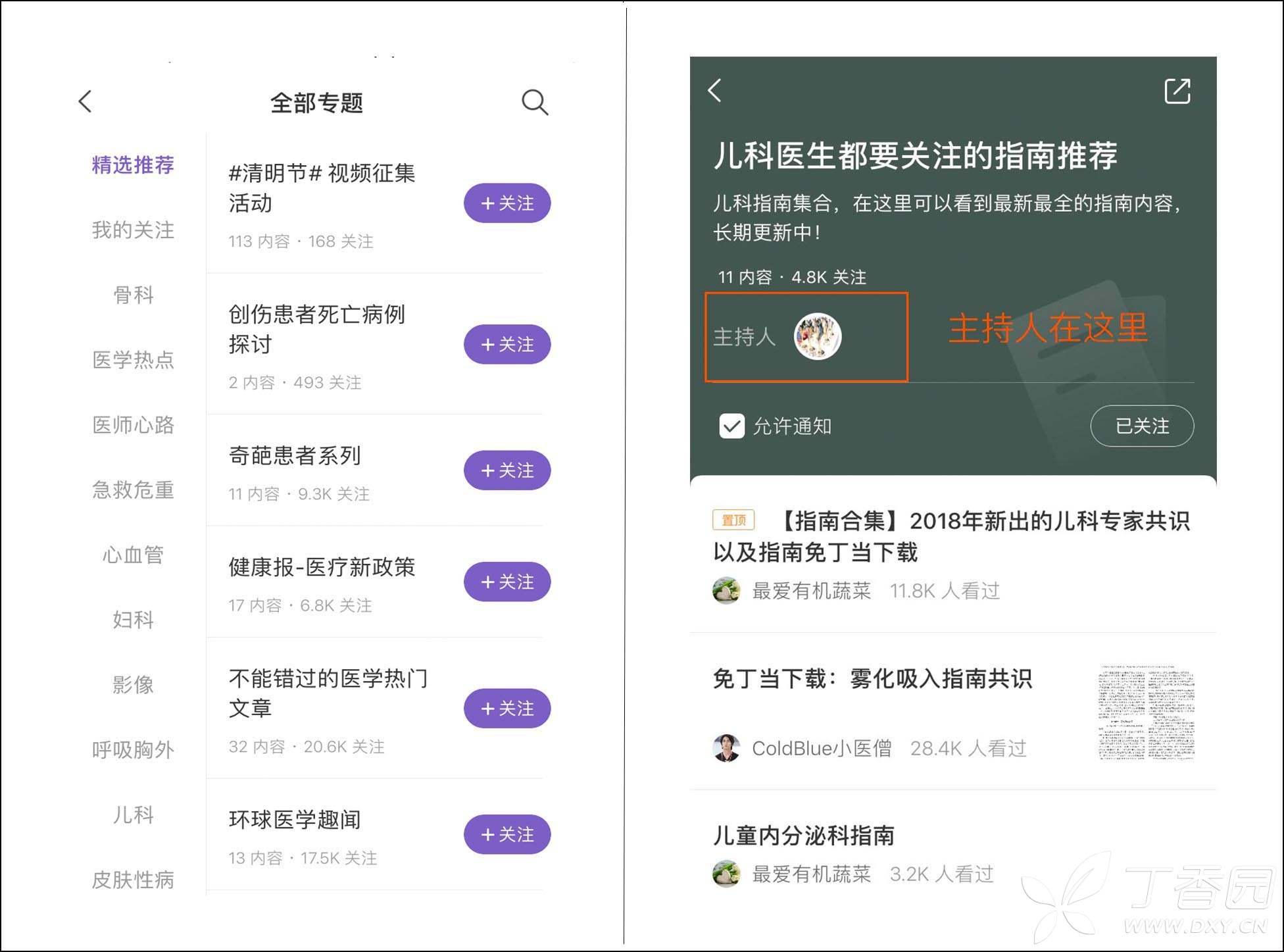Click the 置顶 tag on pinned post
The width and height of the screenshot is (1284, 952).
733,520
